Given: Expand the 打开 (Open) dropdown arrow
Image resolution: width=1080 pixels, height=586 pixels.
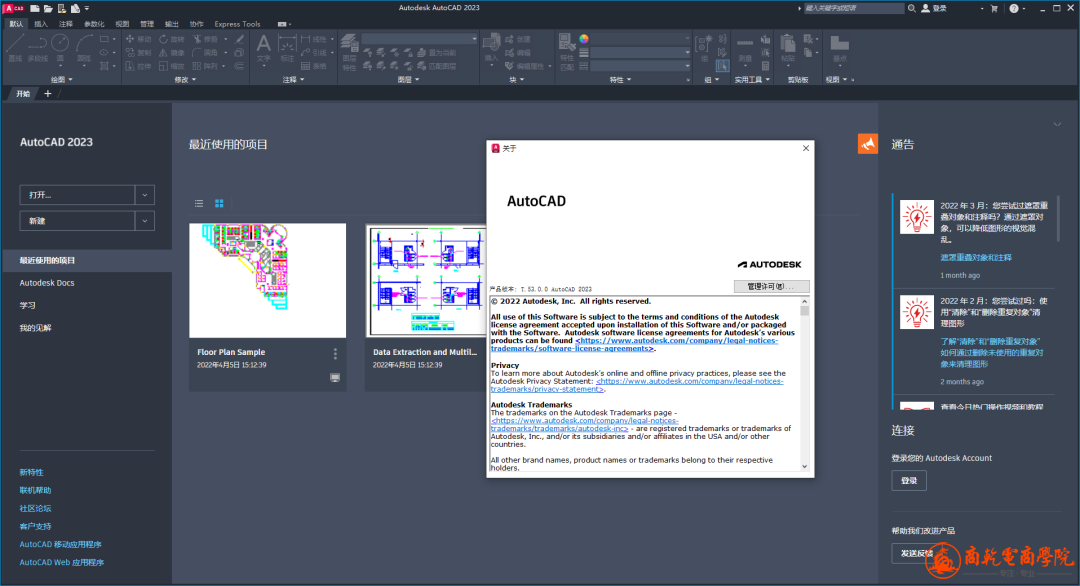Looking at the screenshot, I should tap(145, 195).
